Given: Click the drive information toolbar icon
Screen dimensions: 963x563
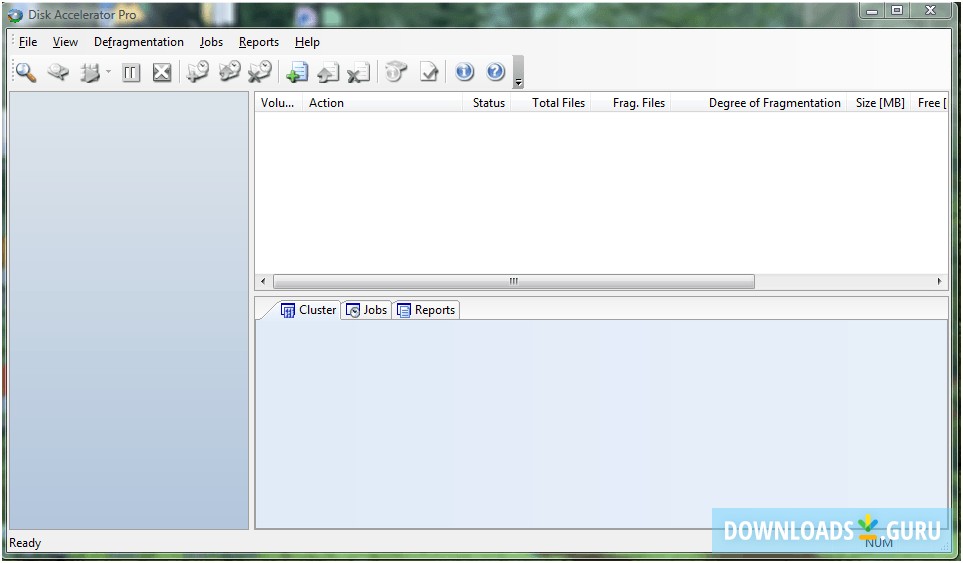Looking at the screenshot, I should pyautogui.click(x=397, y=72).
